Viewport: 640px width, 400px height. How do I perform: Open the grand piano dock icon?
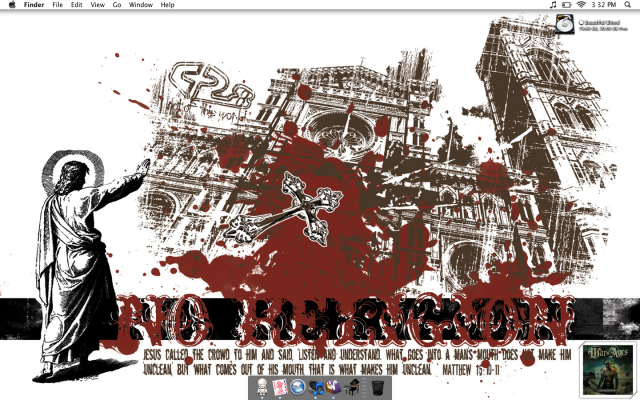click(351, 387)
